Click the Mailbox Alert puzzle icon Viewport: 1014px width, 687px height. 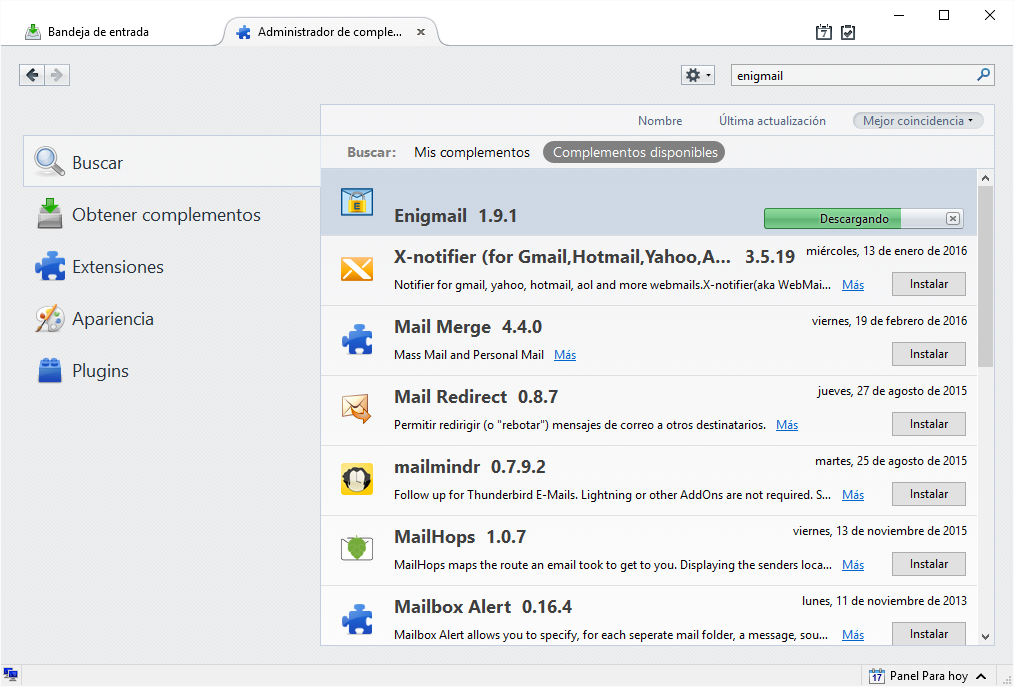(357, 619)
